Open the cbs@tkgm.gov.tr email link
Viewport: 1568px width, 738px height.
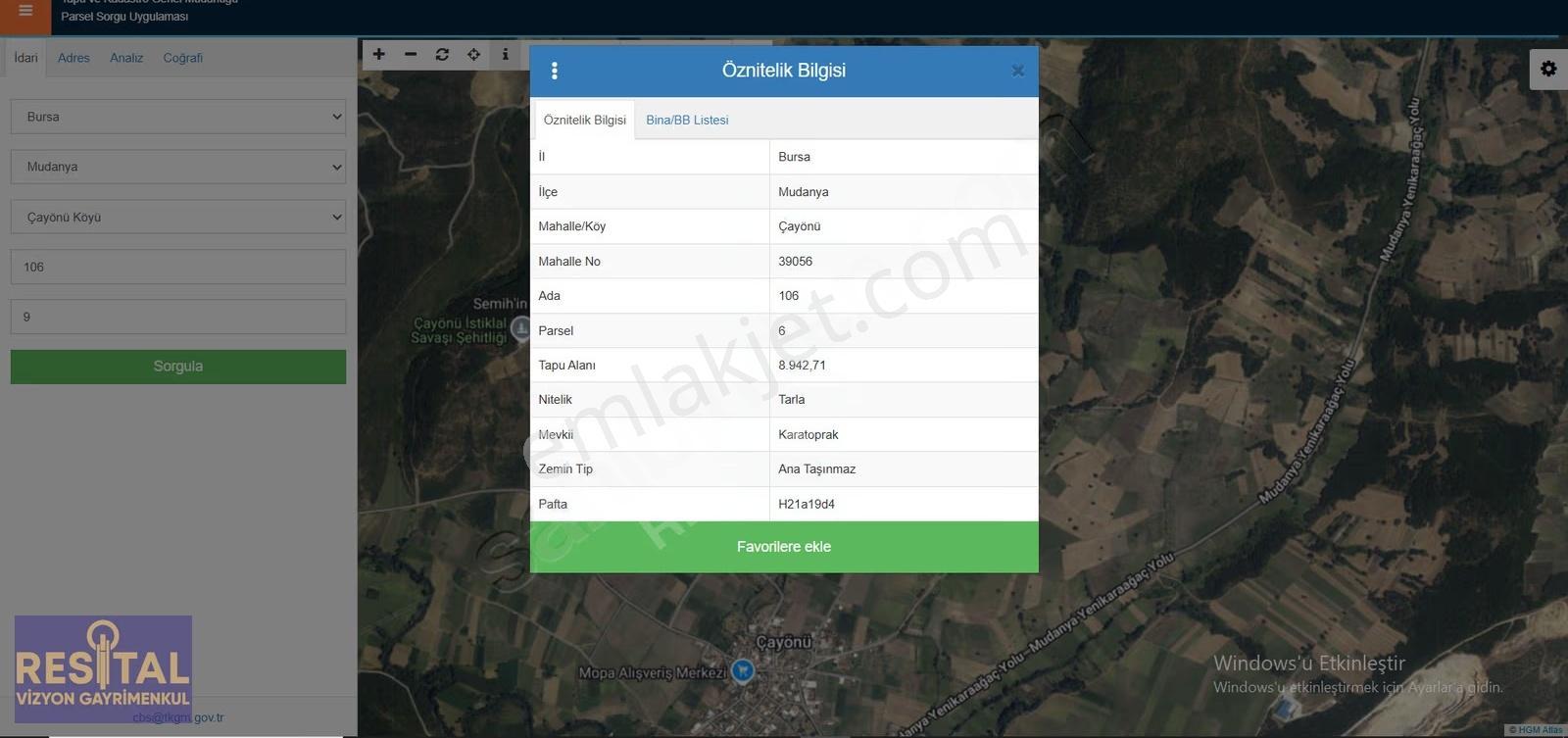point(178,717)
